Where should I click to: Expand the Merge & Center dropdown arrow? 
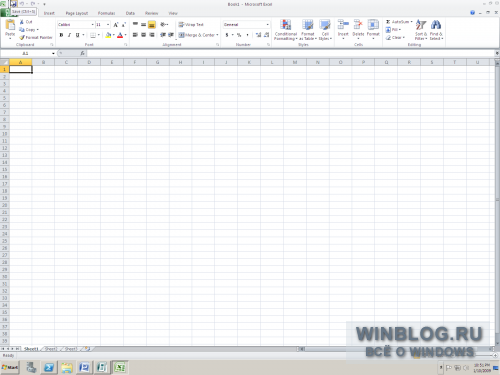tap(217, 35)
